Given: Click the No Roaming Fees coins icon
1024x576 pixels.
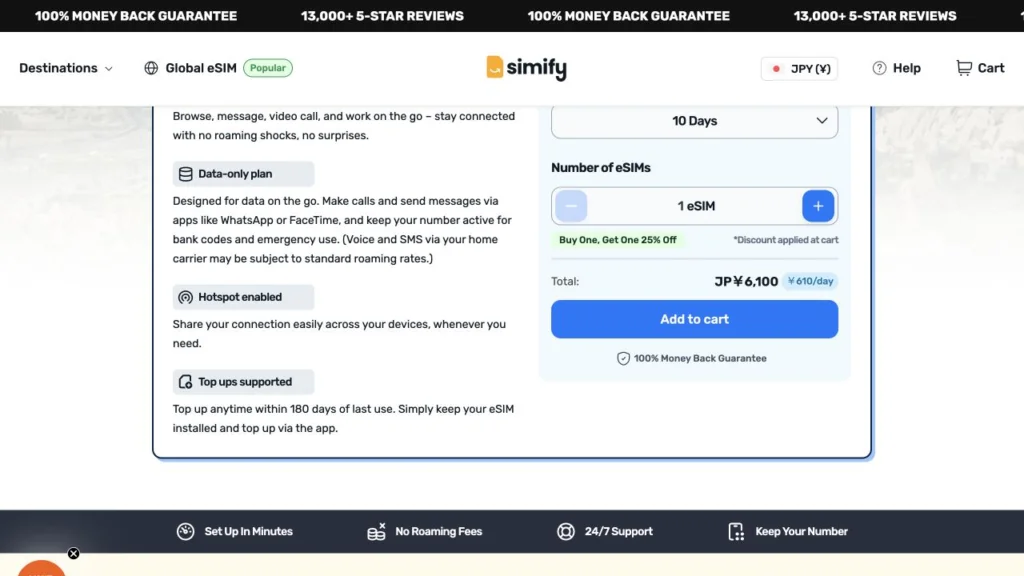Looking at the screenshot, I should (x=376, y=532).
